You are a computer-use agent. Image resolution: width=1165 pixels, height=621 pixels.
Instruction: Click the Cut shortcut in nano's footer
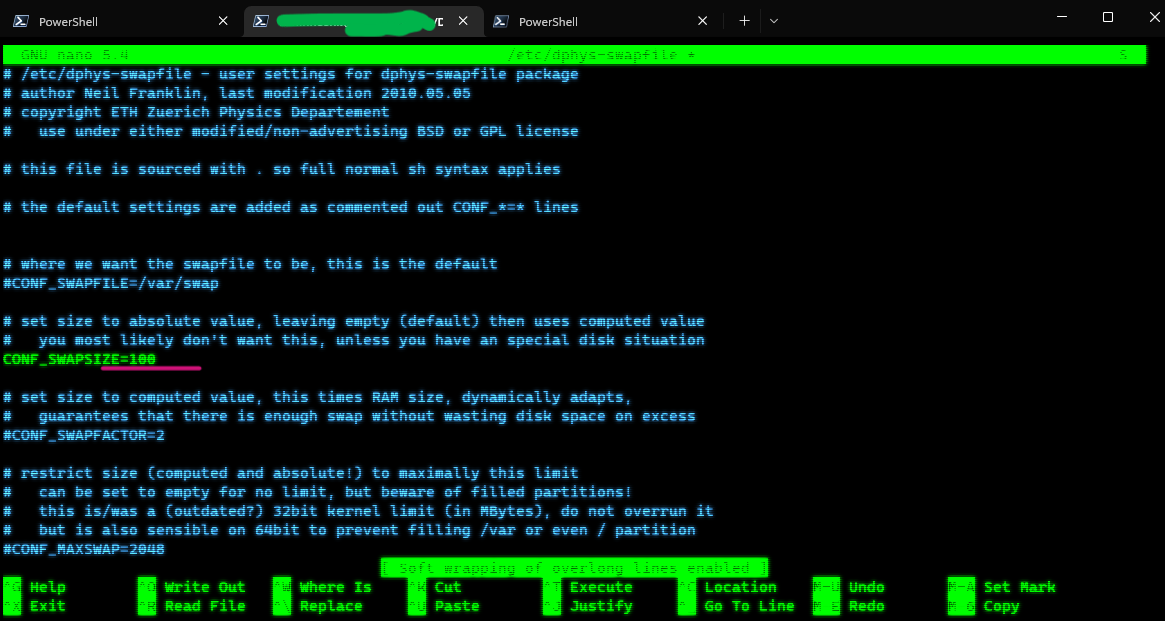click(448, 588)
